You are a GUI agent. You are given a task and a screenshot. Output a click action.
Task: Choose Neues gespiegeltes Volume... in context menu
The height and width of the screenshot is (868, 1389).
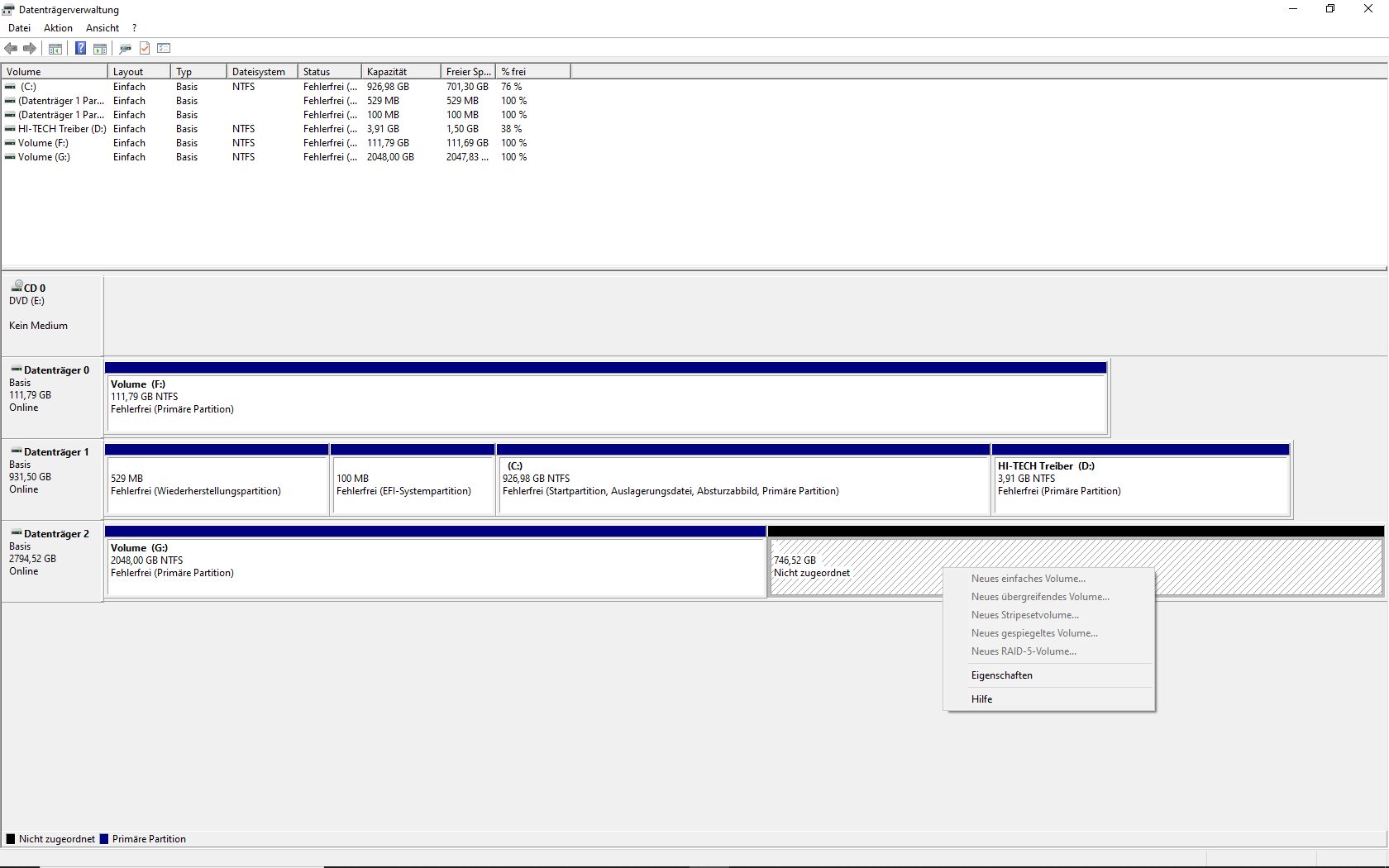[1049, 633]
